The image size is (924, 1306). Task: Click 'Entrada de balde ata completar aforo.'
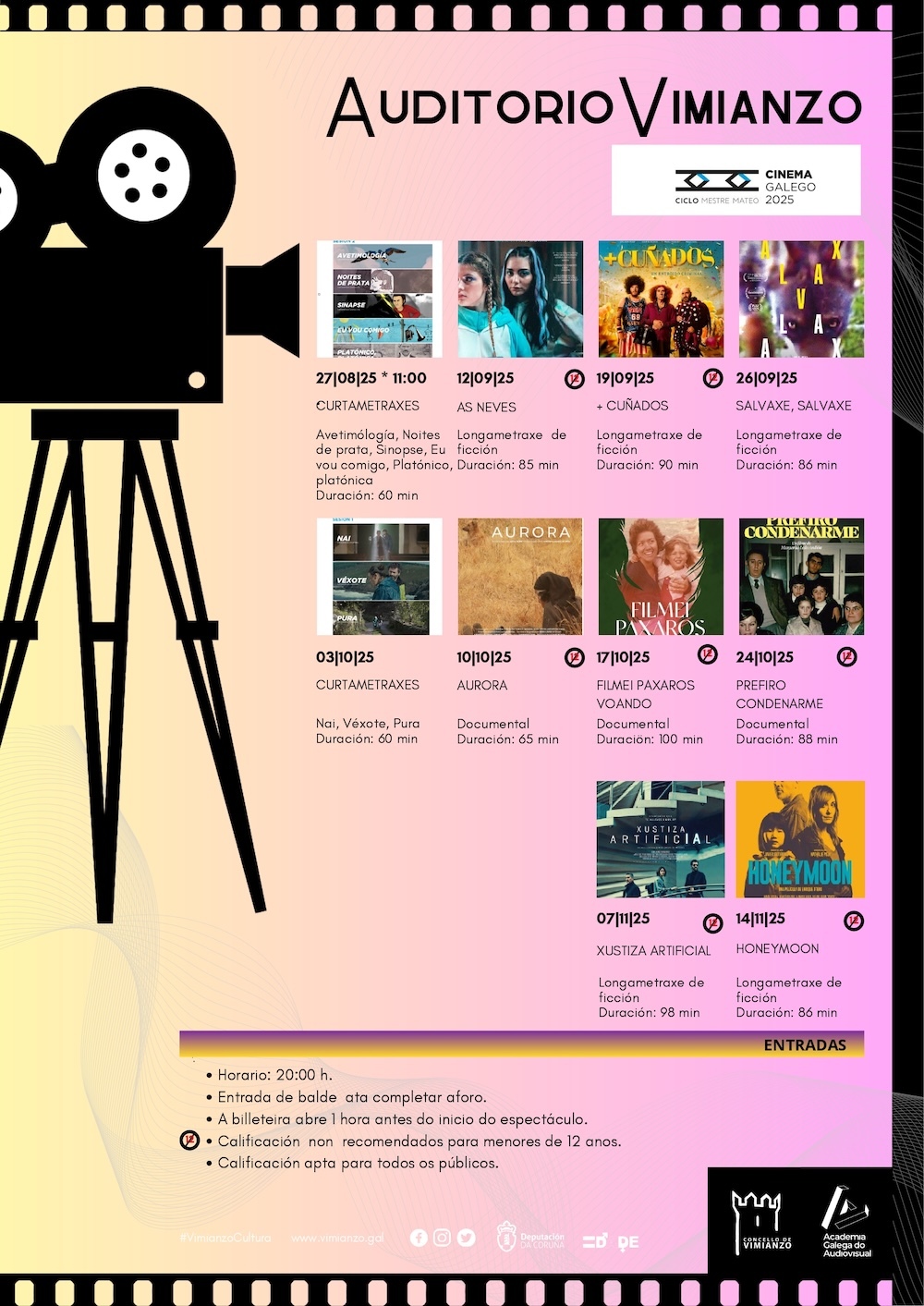352,1097
